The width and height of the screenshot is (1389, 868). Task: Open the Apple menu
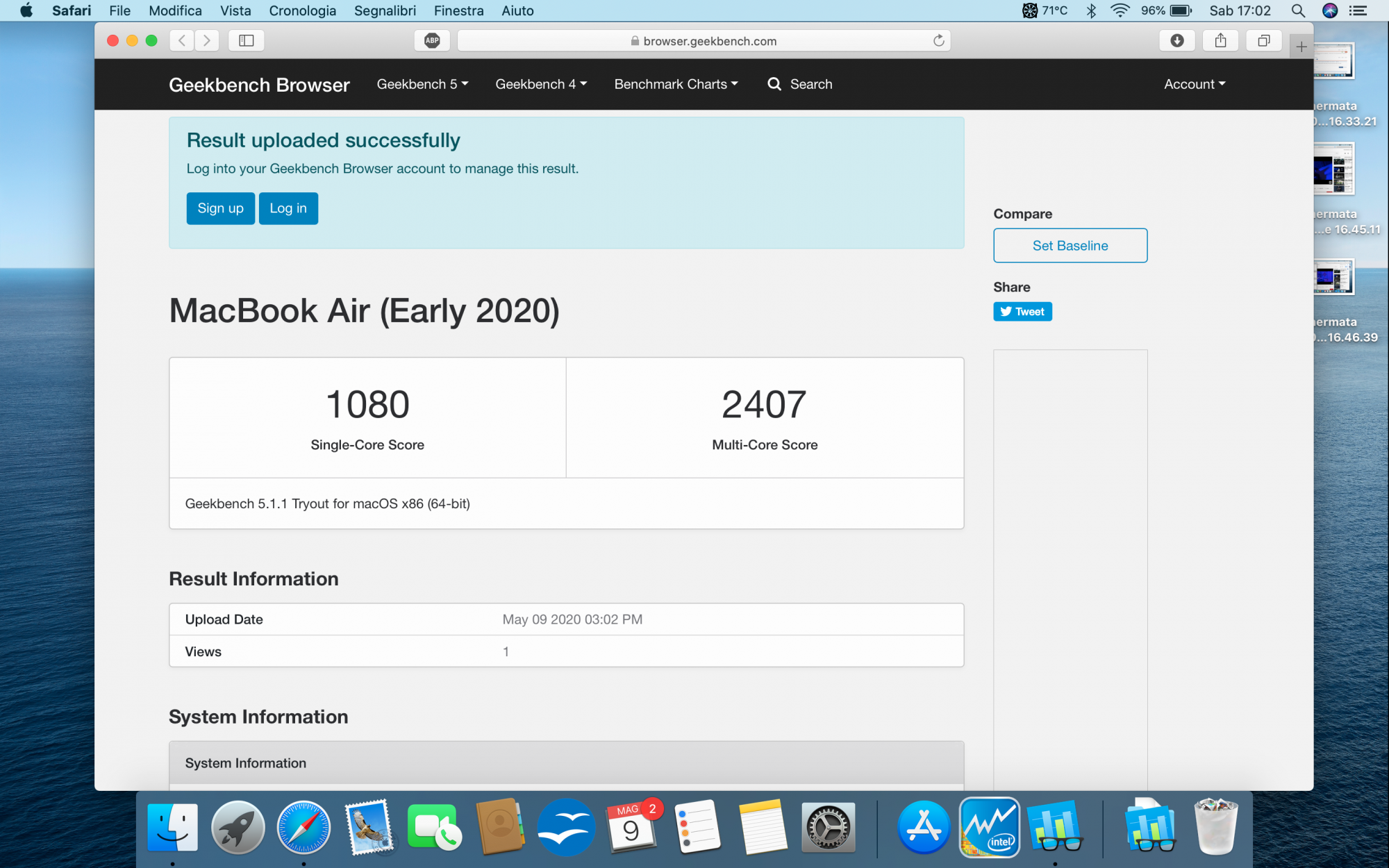pyautogui.click(x=26, y=10)
